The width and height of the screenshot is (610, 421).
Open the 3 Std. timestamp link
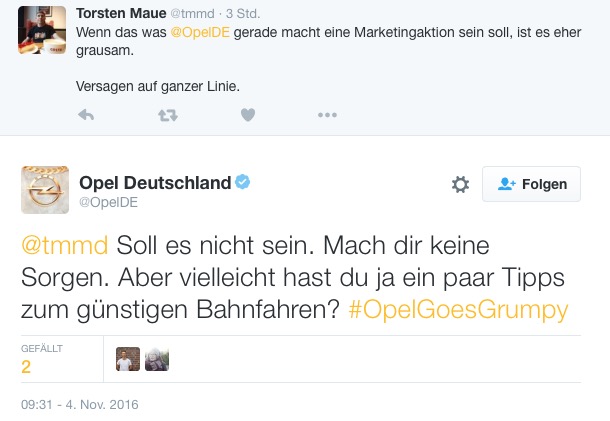[243, 14]
